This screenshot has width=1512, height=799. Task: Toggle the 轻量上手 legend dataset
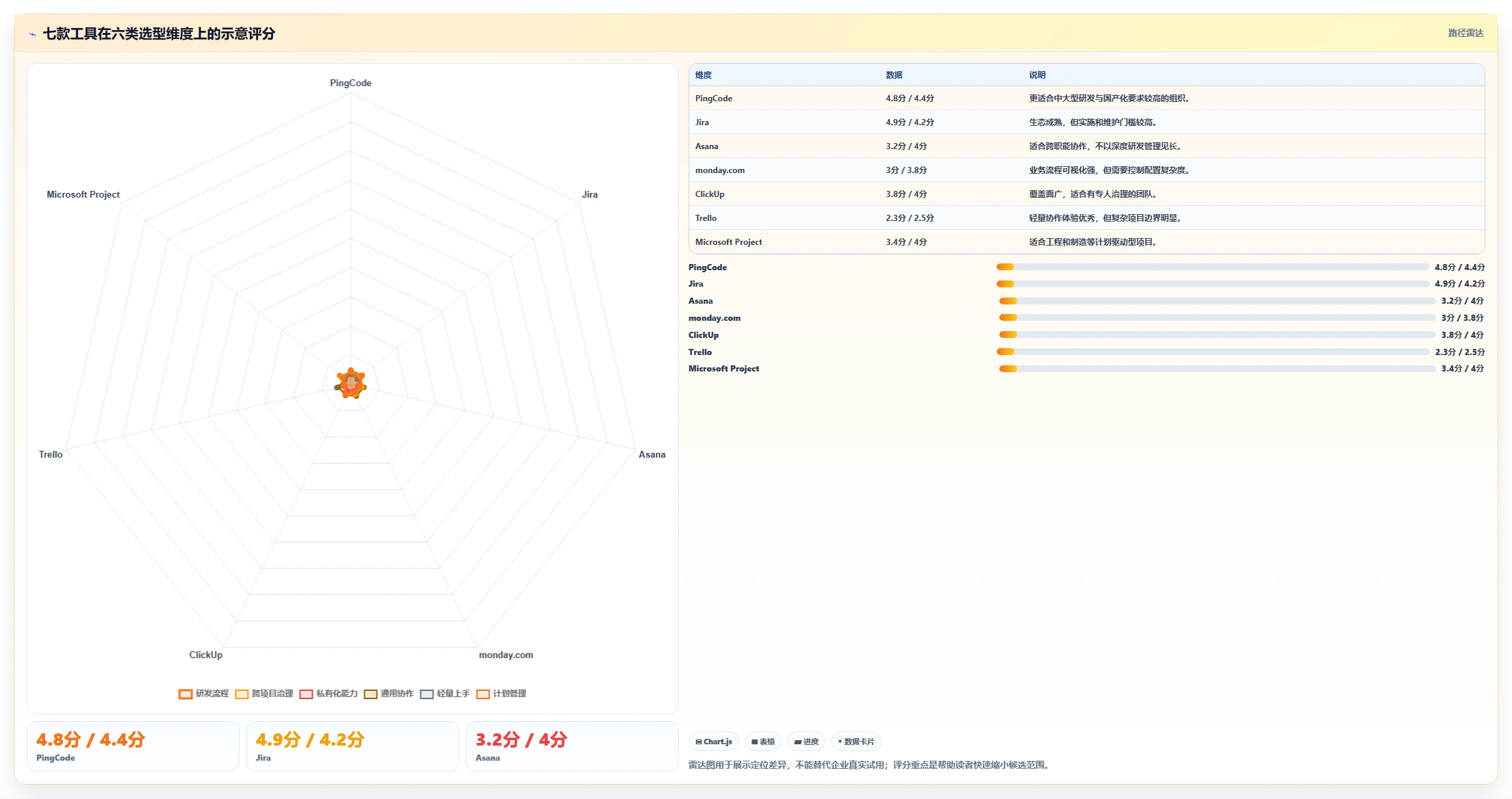(x=445, y=694)
